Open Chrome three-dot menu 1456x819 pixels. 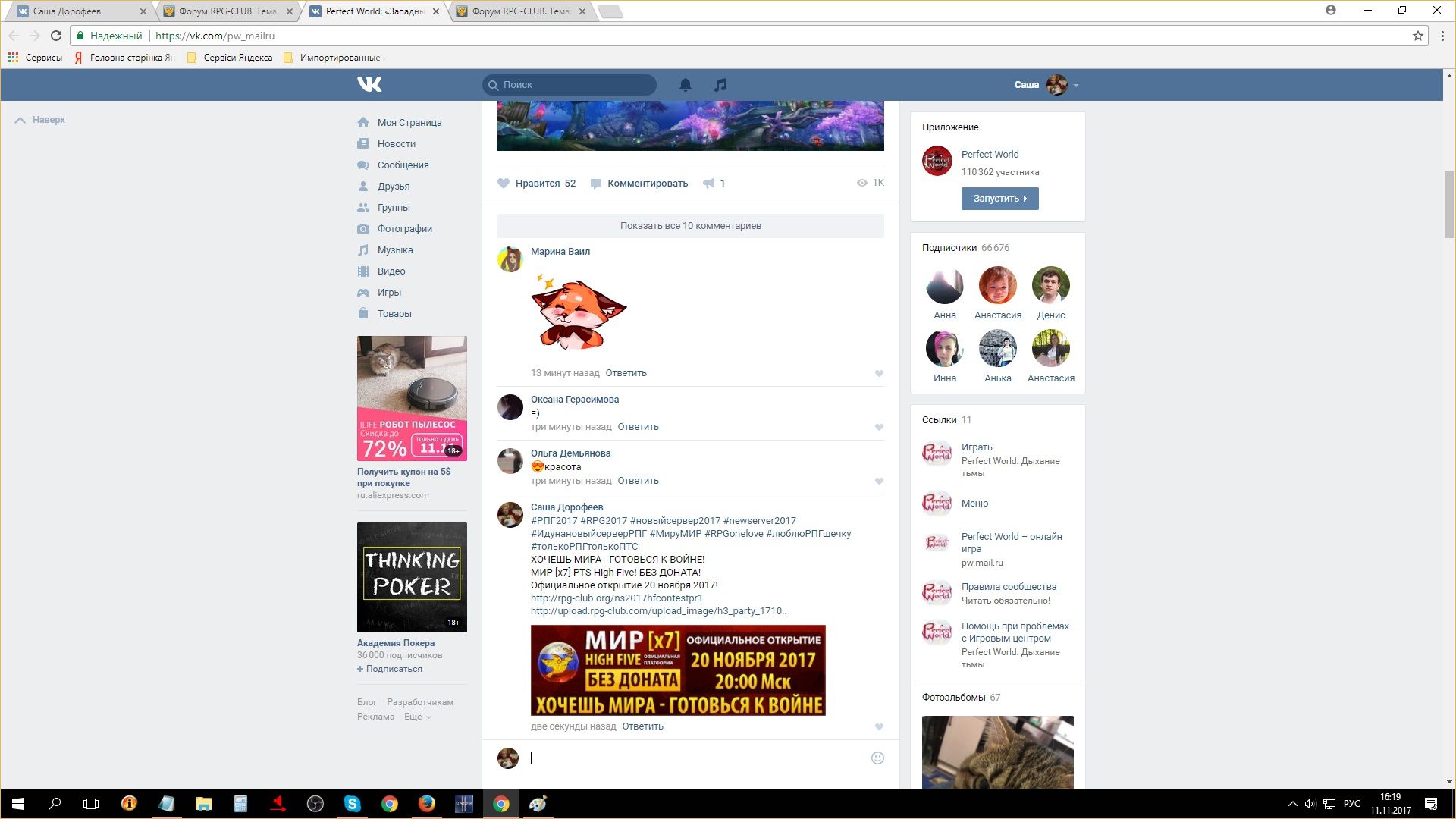click(x=1442, y=36)
